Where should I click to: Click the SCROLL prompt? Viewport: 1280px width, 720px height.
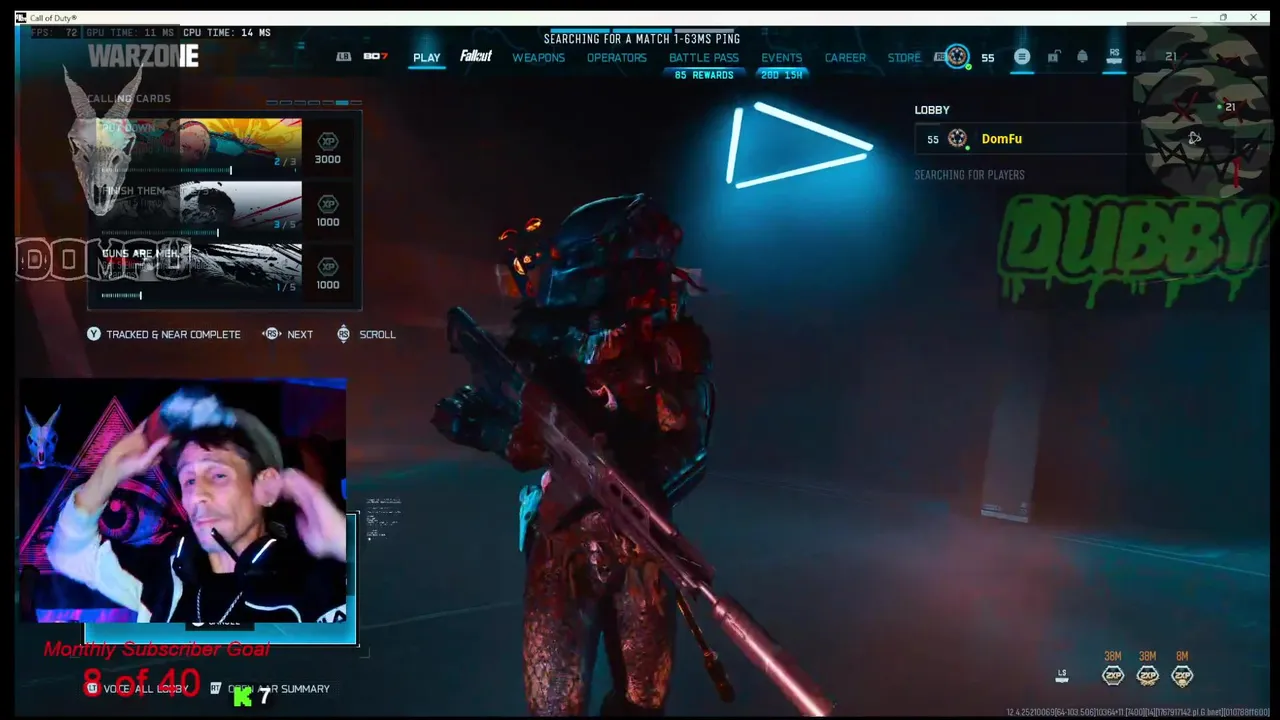pos(366,334)
